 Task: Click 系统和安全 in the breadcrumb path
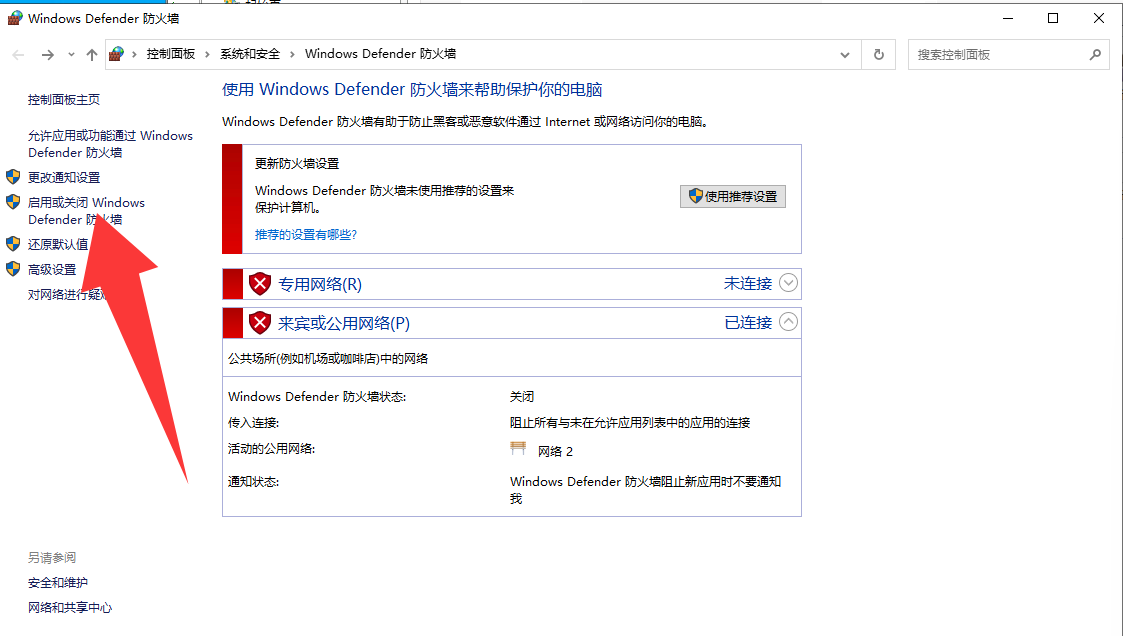pos(250,54)
